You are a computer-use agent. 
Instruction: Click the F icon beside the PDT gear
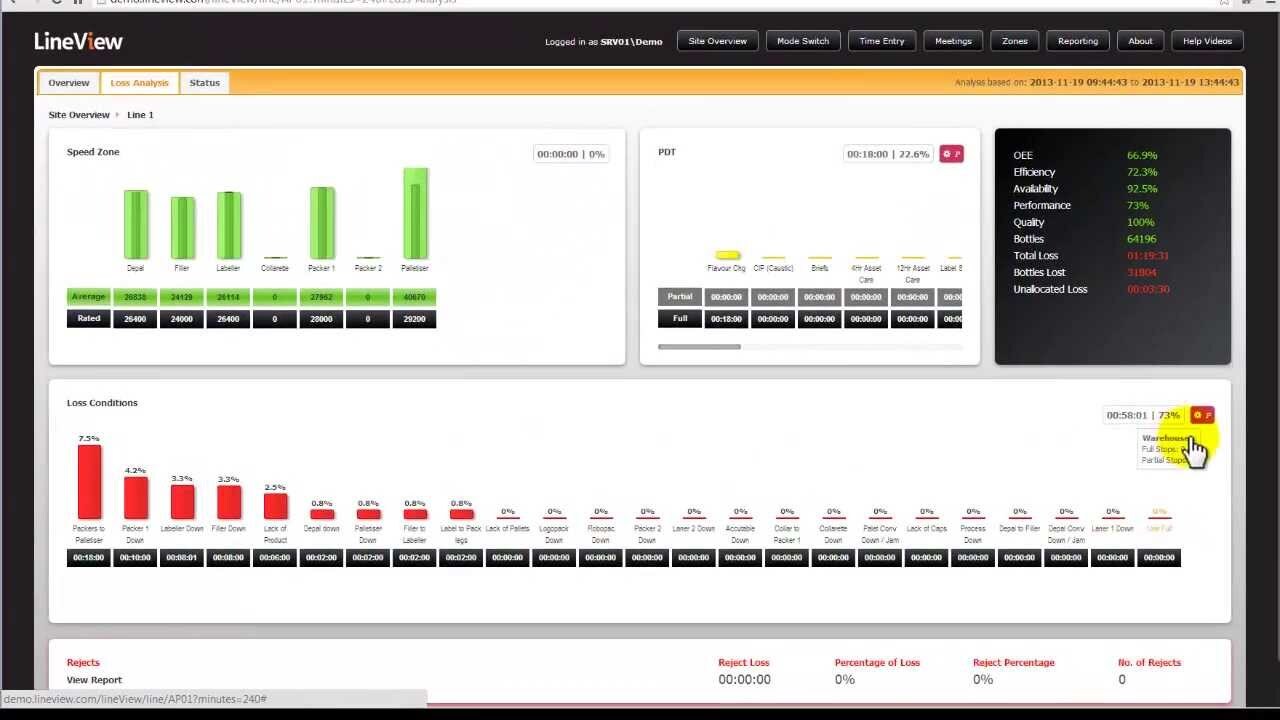[x=958, y=153]
